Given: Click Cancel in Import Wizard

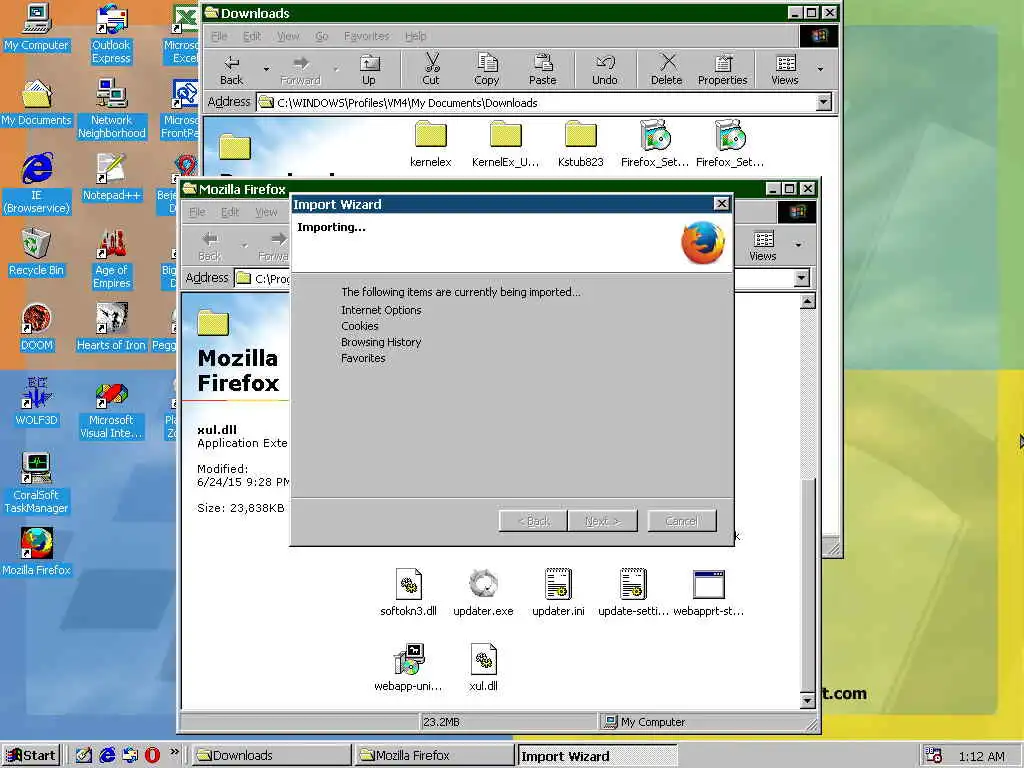Looking at the screenshot, I should [682, 521].
